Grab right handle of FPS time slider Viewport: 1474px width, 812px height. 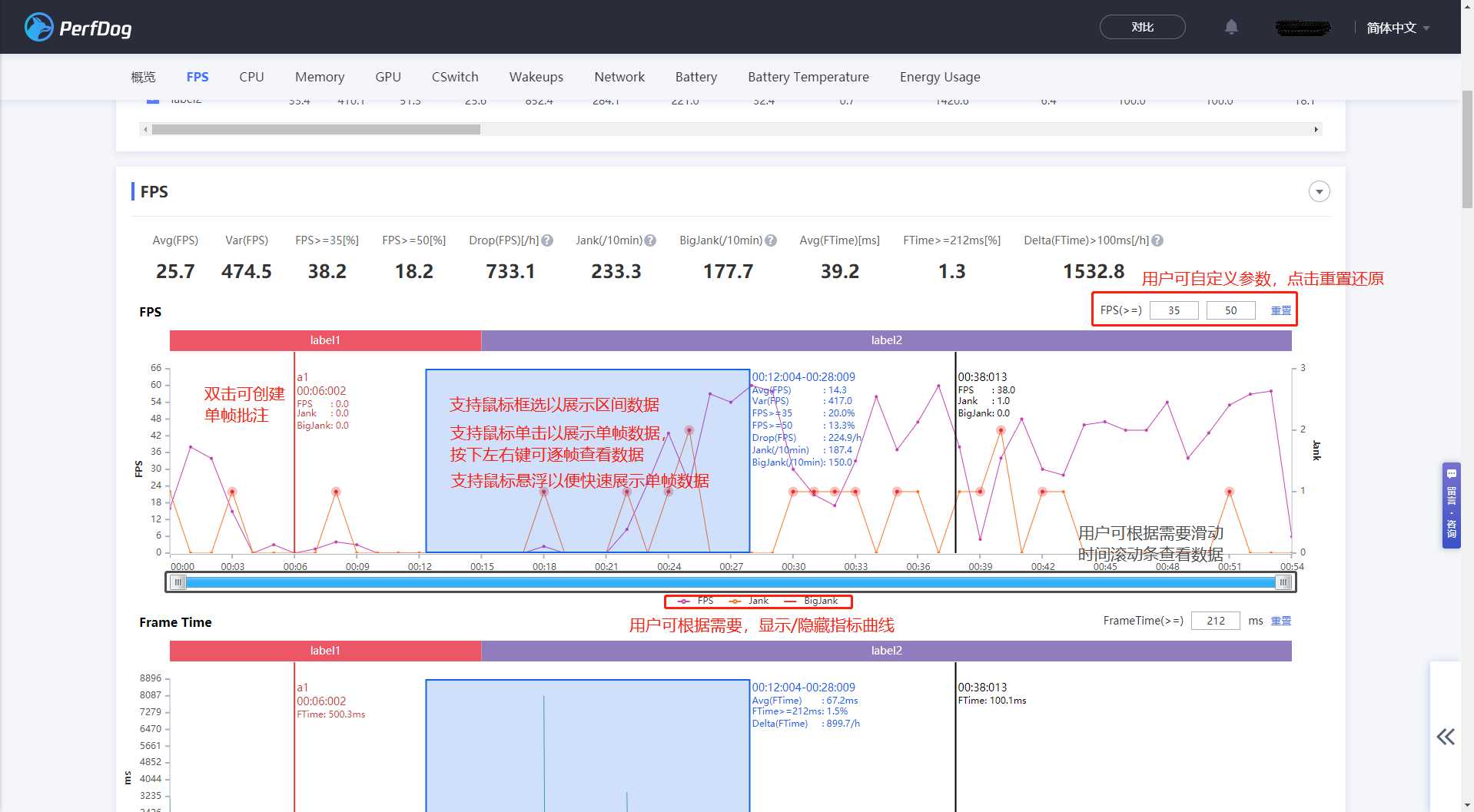click(1283, 582)
